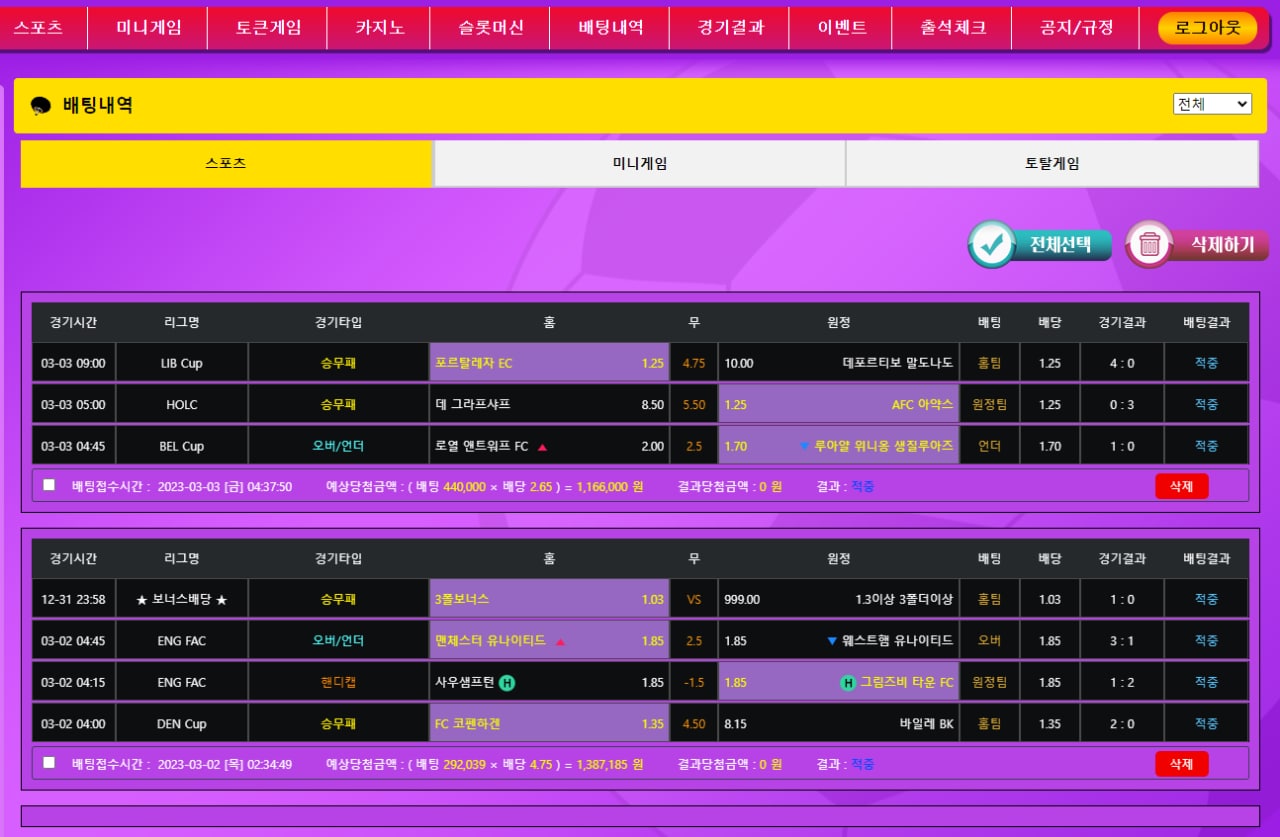
Task: Go to 출석체크 in the navigation bar
Action: coord(953,27)
